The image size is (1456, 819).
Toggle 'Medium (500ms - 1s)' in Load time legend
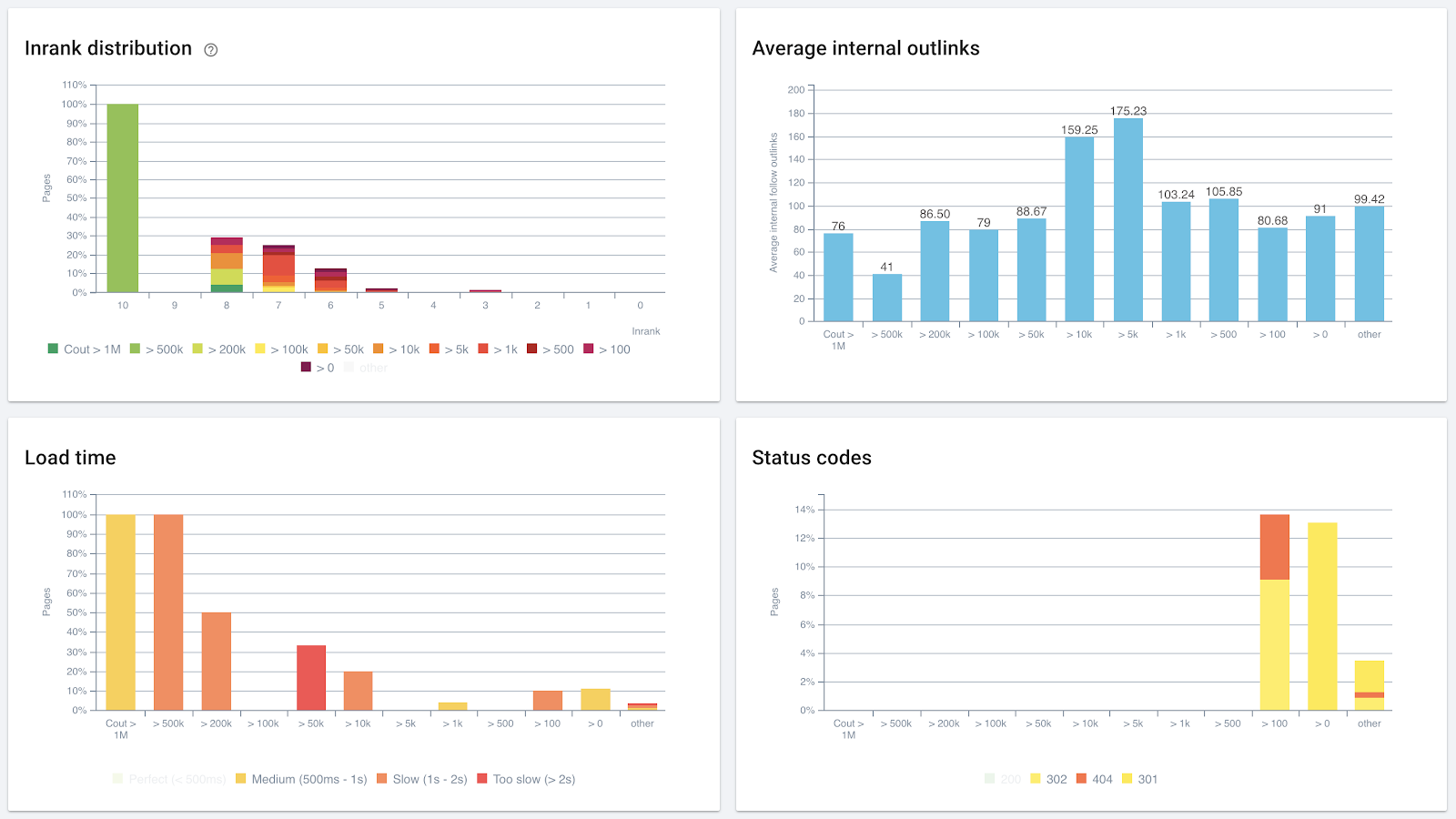(301, 780)
